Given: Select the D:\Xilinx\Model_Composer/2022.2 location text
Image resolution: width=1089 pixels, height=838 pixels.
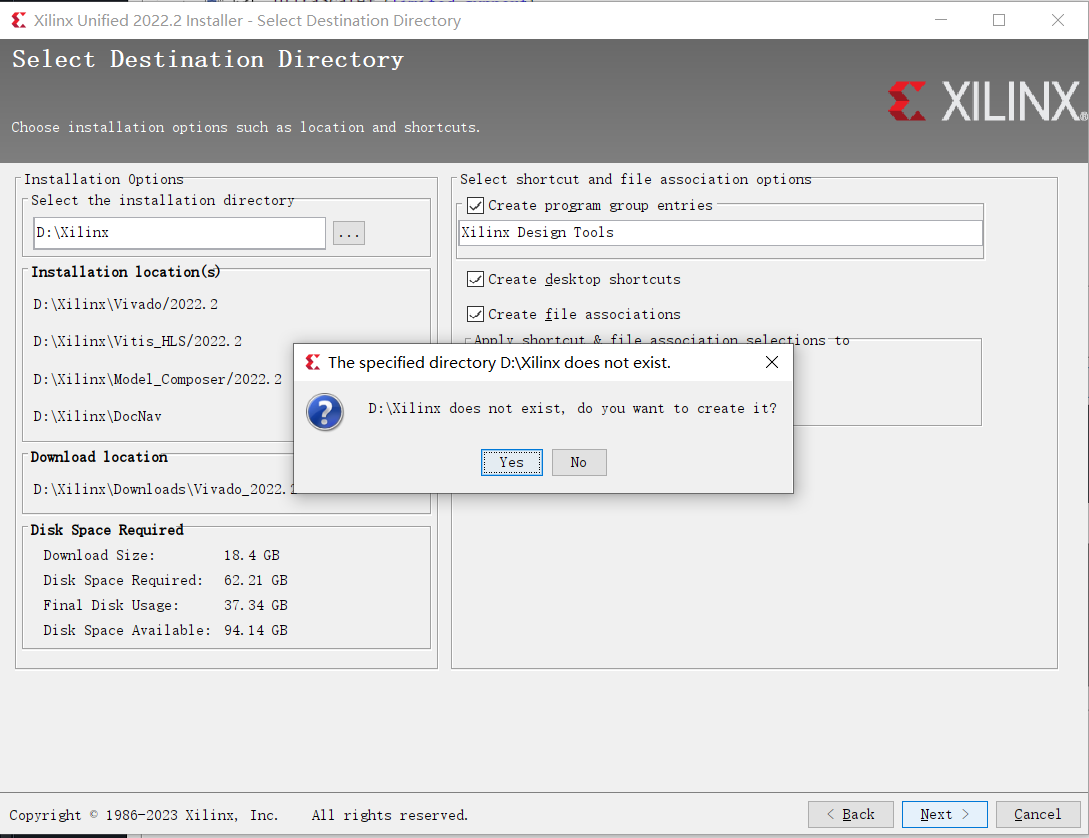Looking at the screenshot, I should (158, 379).
